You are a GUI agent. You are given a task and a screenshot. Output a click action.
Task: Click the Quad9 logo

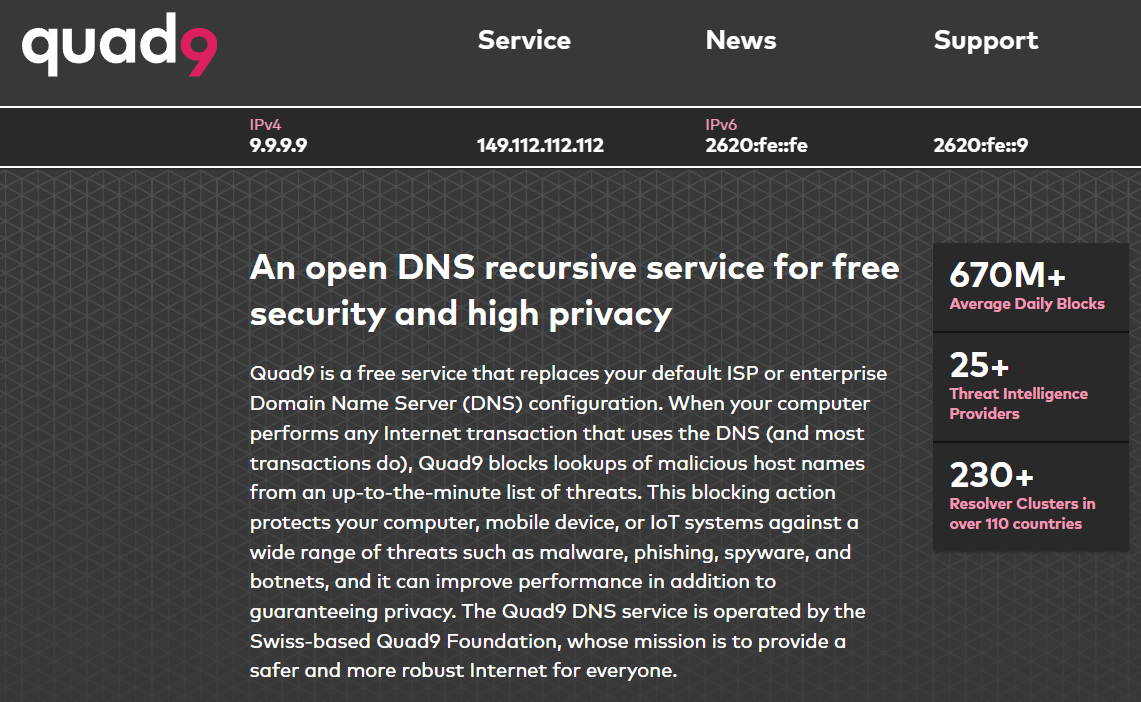[119, 45]
